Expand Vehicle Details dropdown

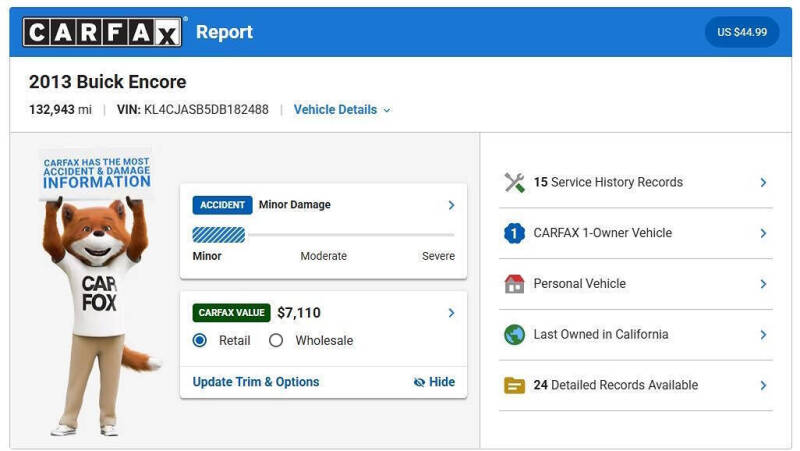click(342, 110)
